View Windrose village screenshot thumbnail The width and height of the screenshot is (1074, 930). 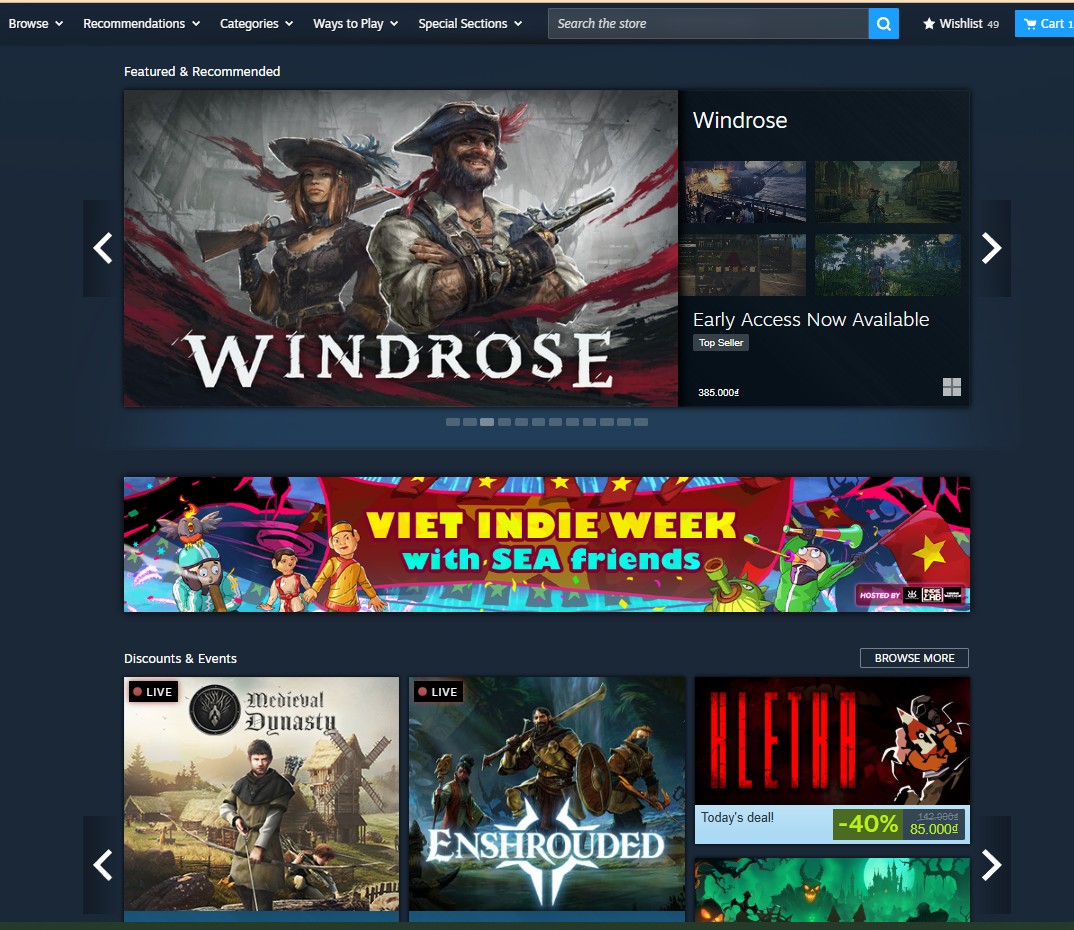(888, 192)
